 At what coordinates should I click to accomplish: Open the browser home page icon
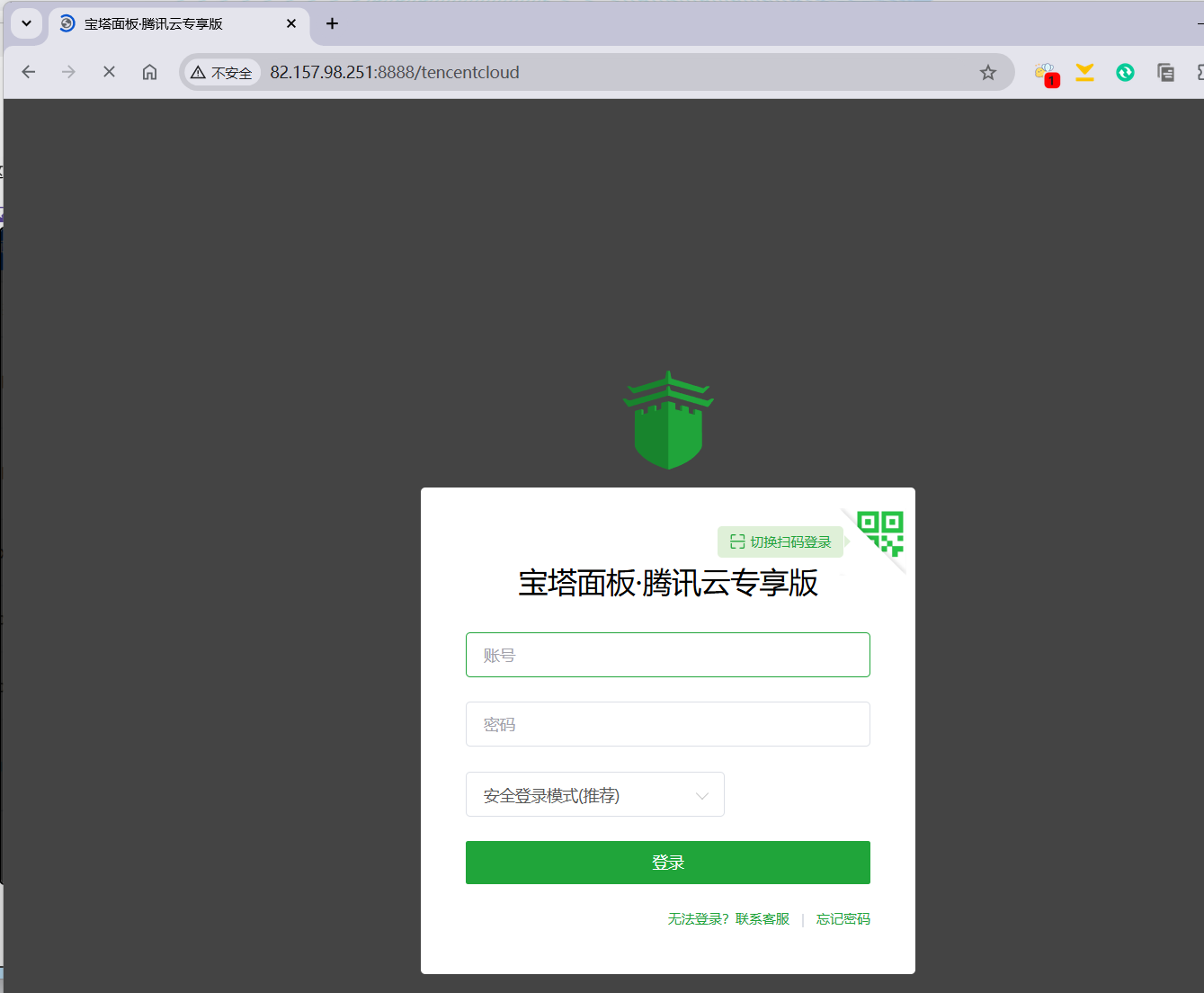tap(149, 72)
